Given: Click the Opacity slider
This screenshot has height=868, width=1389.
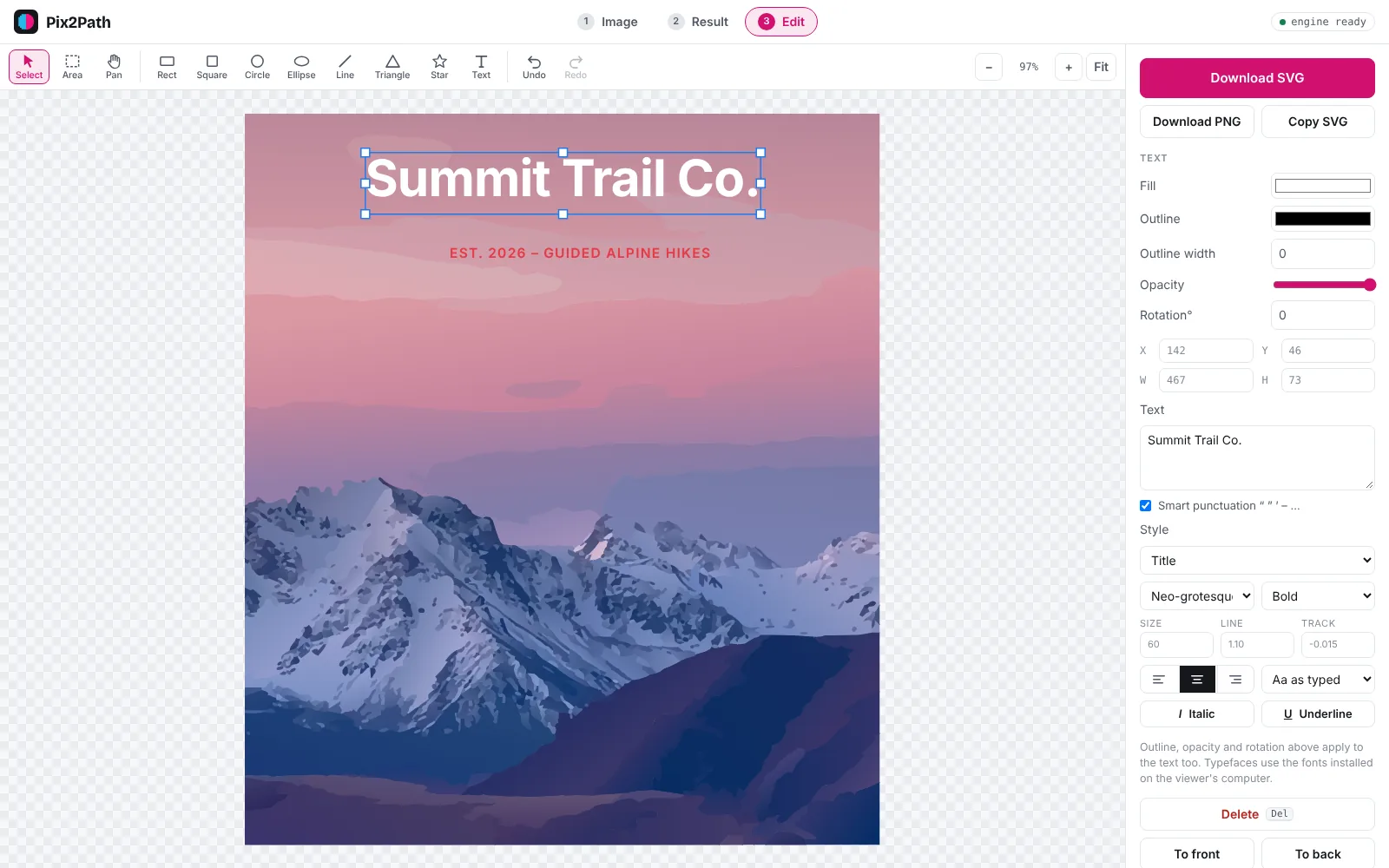Looking at the screenshot, I should [1323, 285].
